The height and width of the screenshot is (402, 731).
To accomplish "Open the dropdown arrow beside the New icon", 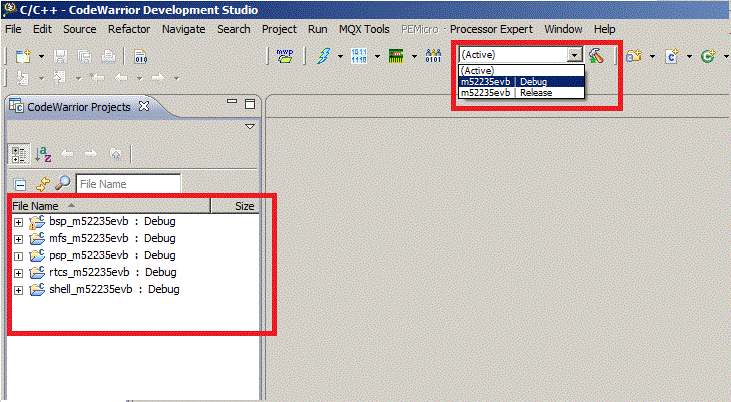I will pos(41,57).
